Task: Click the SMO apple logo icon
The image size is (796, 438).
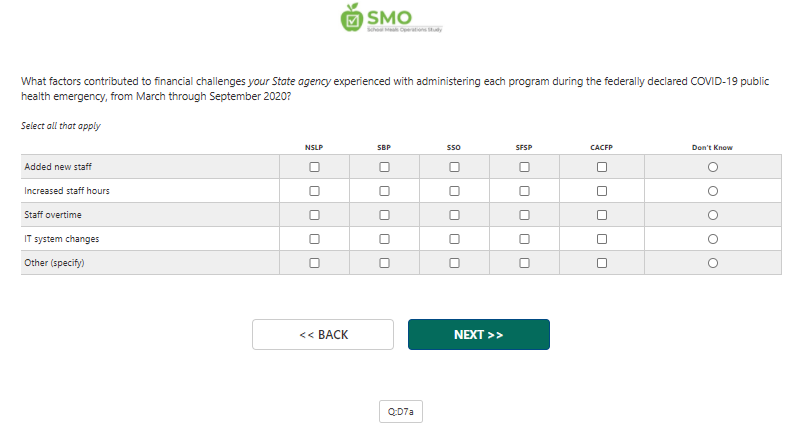Action: point(351,17)
